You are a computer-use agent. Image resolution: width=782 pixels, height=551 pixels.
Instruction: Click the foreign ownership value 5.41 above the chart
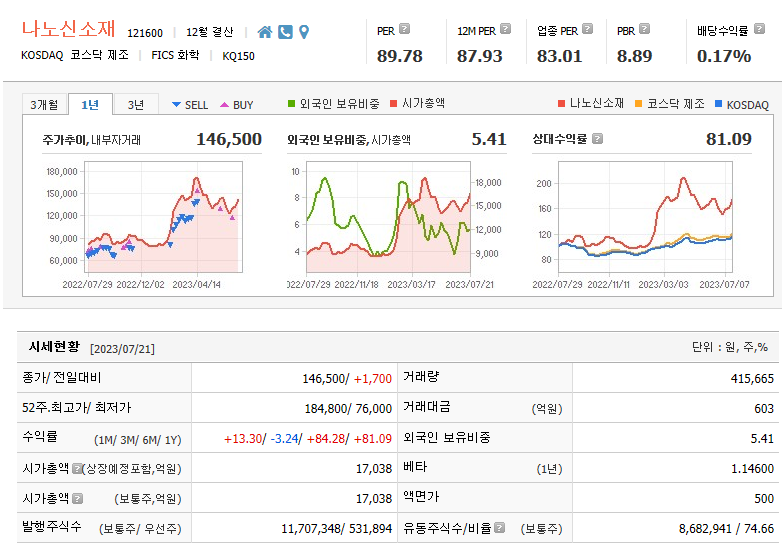[x=489, y=139]
